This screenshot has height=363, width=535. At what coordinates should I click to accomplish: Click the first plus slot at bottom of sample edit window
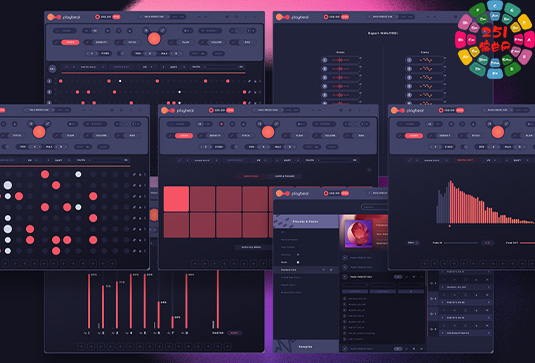click(425, 263)
